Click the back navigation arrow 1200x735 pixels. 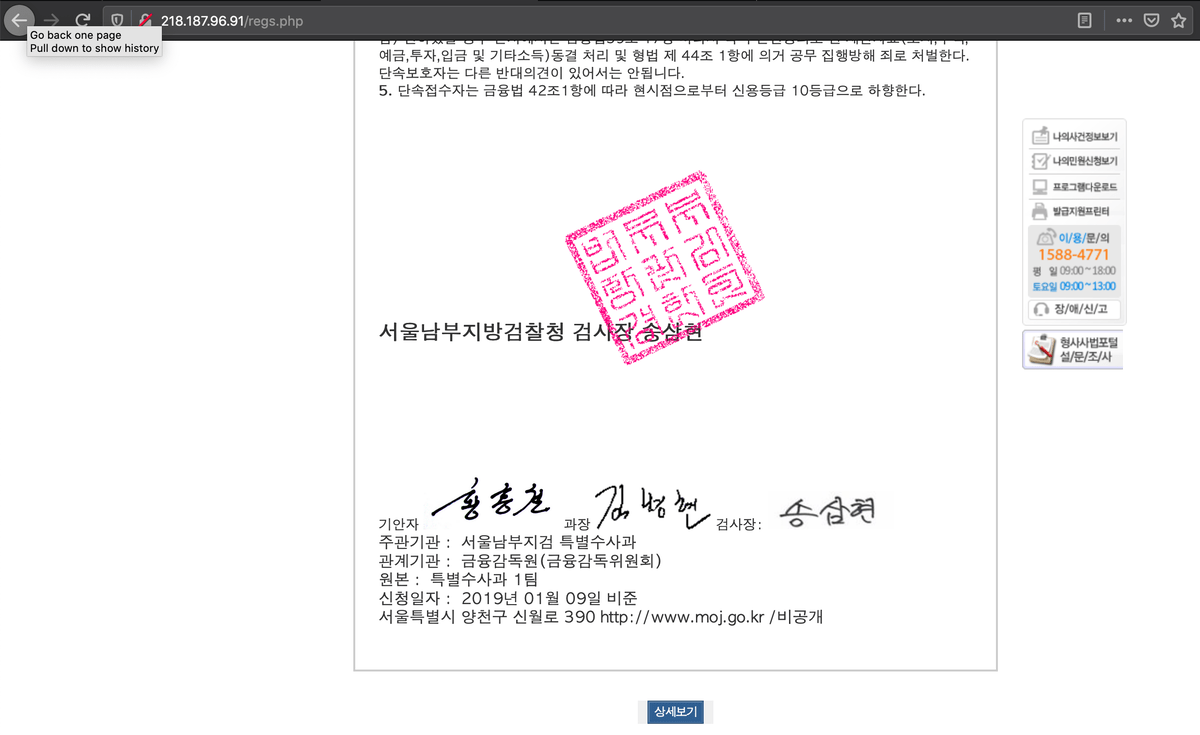pos(20,19)
